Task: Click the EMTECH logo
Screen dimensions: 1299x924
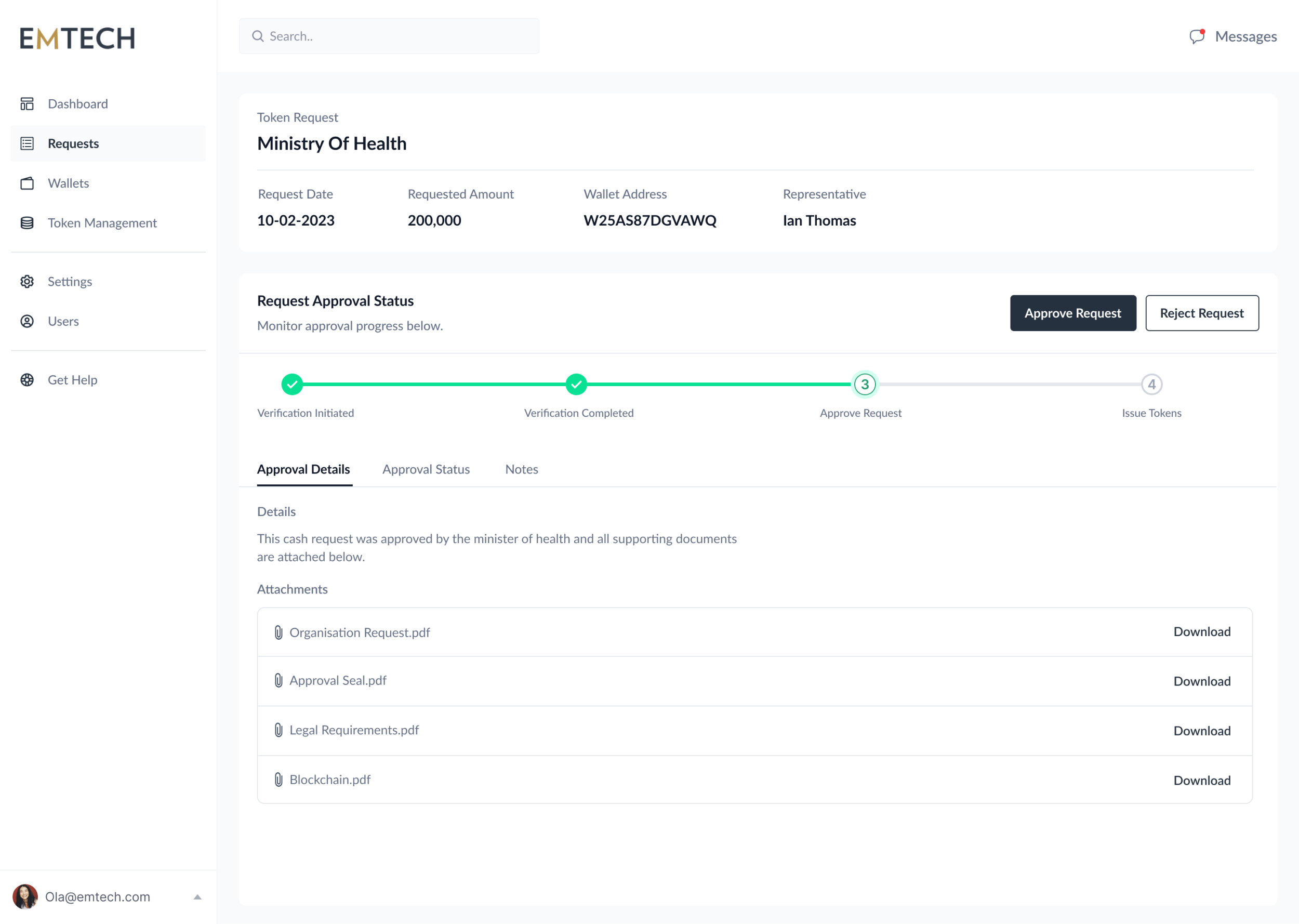Action: pyautogui.click(x=77, y=38)
